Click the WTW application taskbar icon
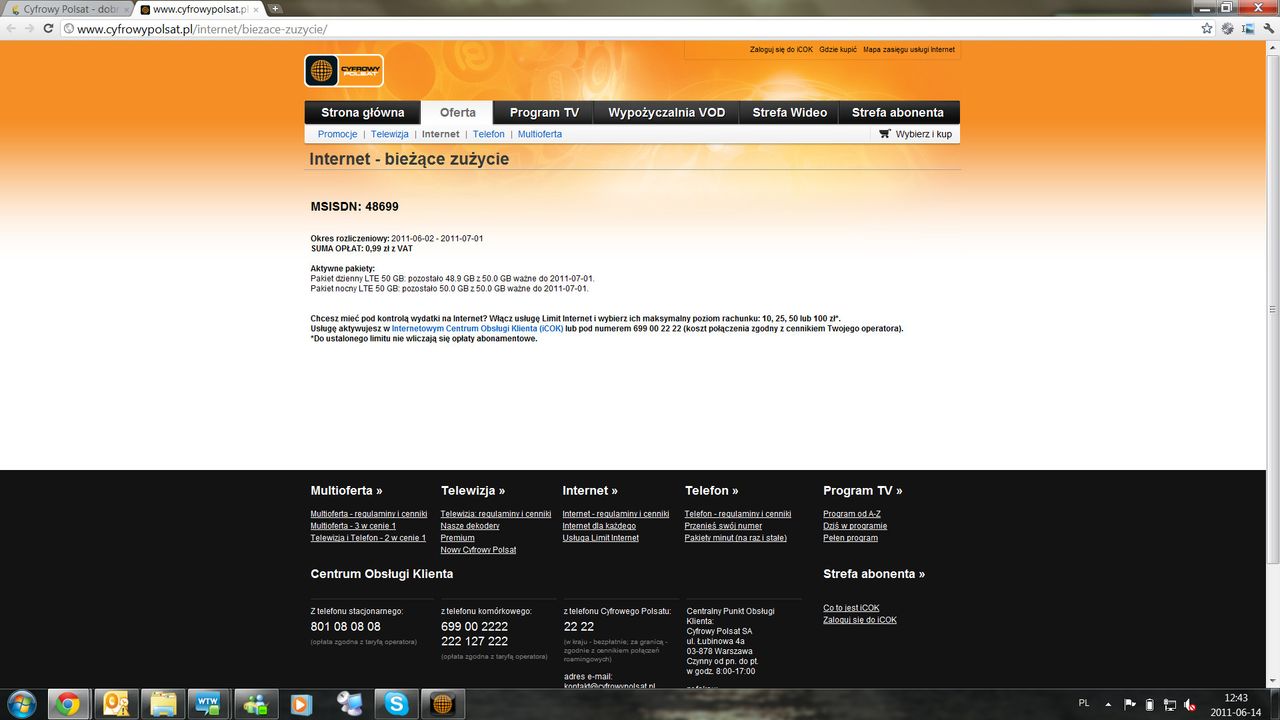 [209, 704]
